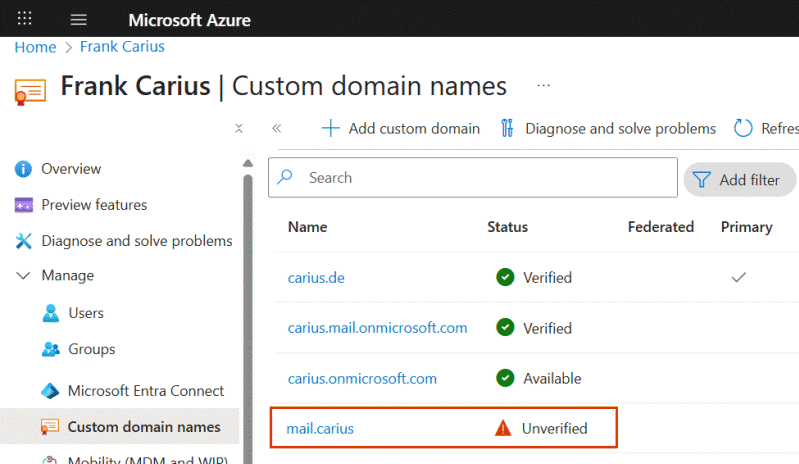Open Frank Carius breadcrumb link
799x464 pixels.
tap(122, 46)
